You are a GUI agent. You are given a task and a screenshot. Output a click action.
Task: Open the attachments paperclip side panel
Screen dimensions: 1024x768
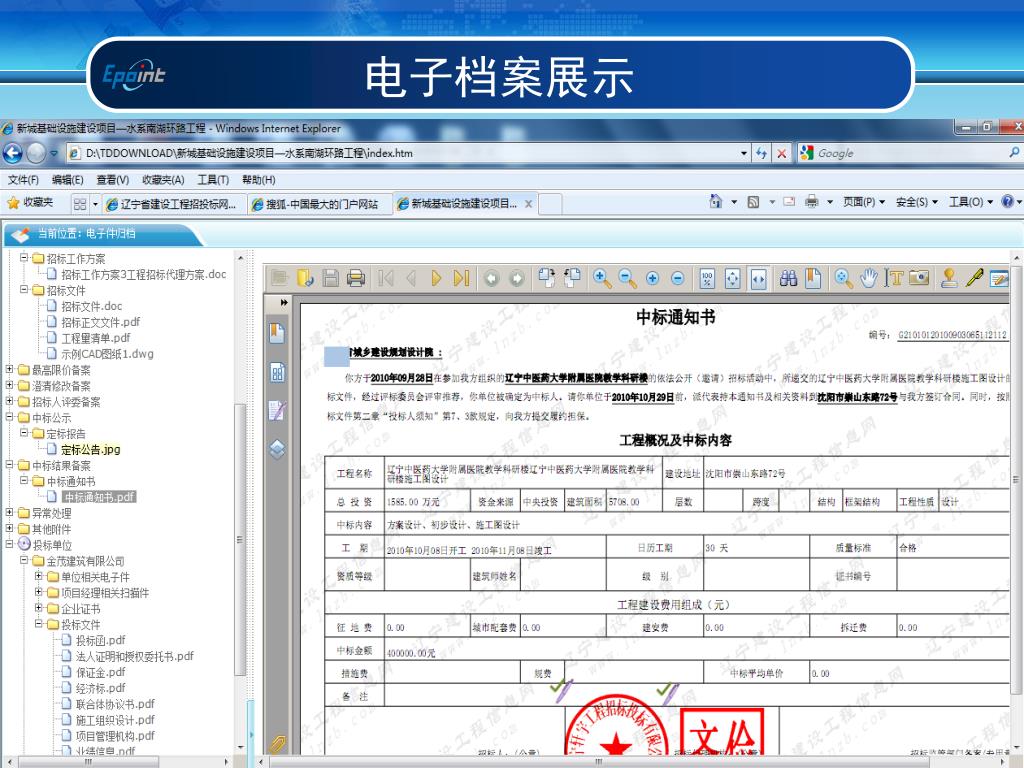click(x=278, y=744)
